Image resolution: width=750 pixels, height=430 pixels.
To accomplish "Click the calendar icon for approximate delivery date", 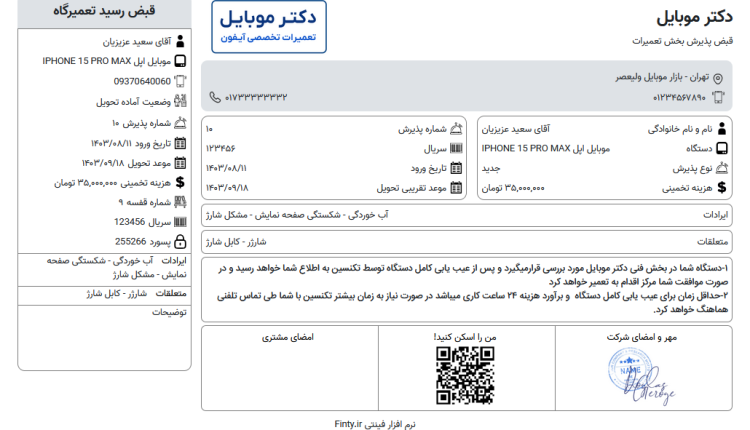I will (x=457, y=188).
